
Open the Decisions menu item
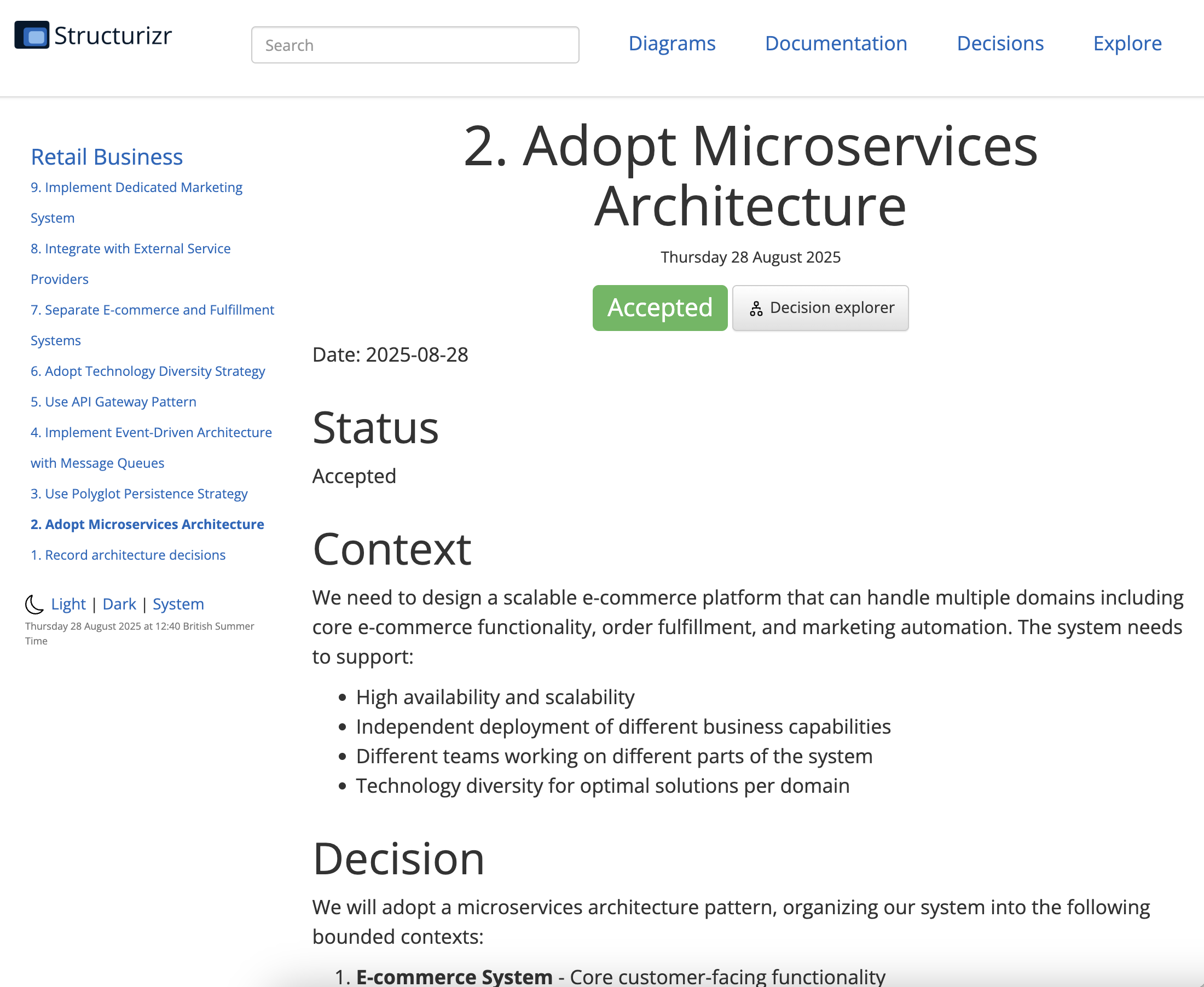[x=1000, y=43]
